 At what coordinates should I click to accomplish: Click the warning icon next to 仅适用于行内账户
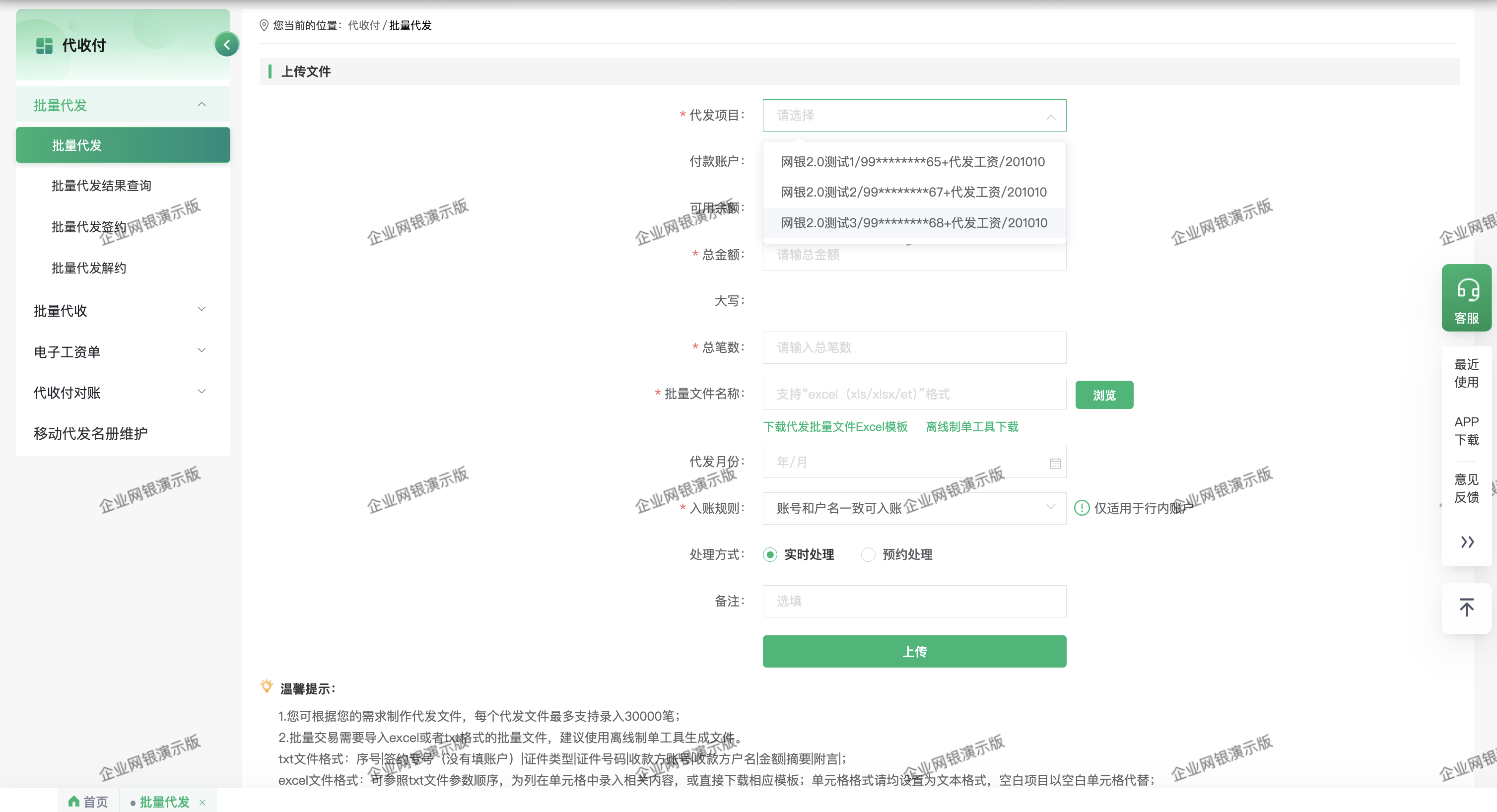[x=1082, y=507]
